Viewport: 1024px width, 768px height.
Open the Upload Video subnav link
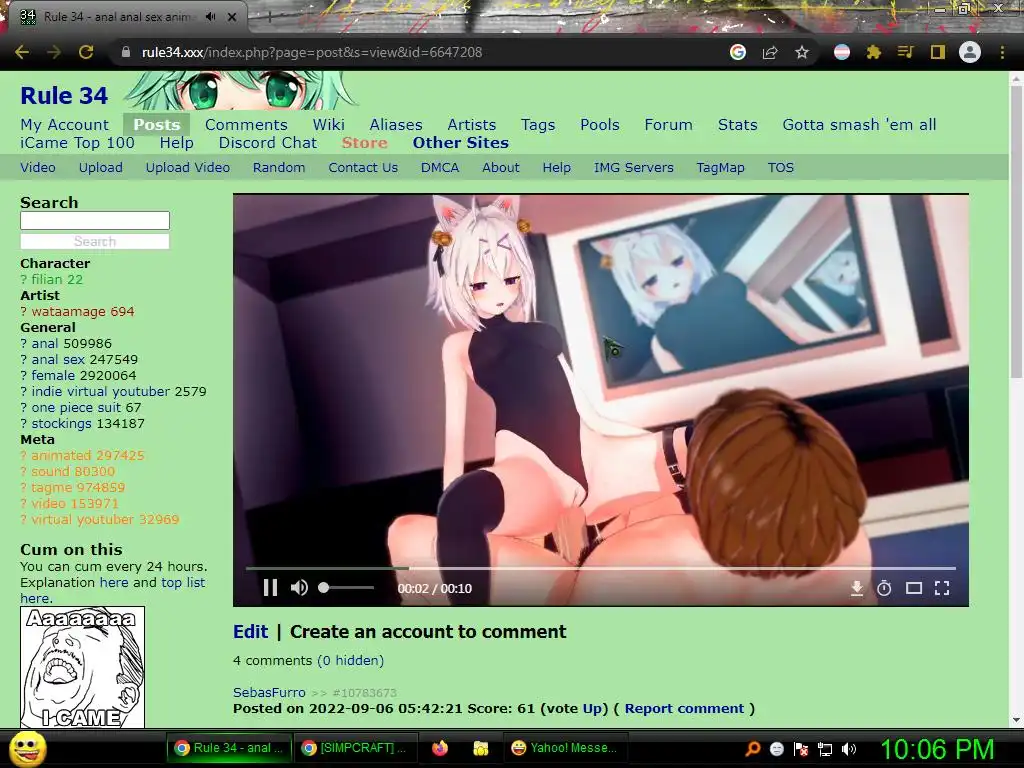click(x=187, y=168)
